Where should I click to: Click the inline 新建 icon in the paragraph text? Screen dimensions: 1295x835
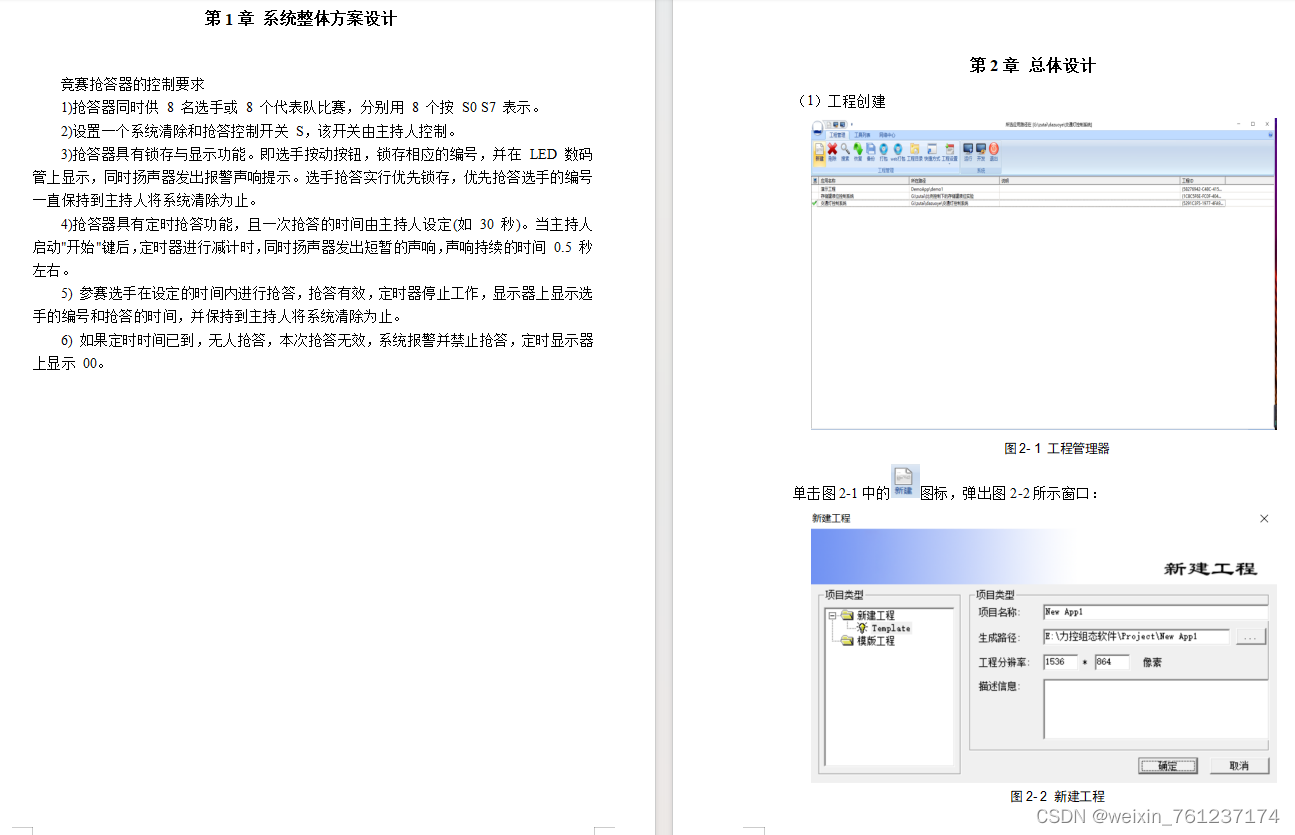pos(905,482)
